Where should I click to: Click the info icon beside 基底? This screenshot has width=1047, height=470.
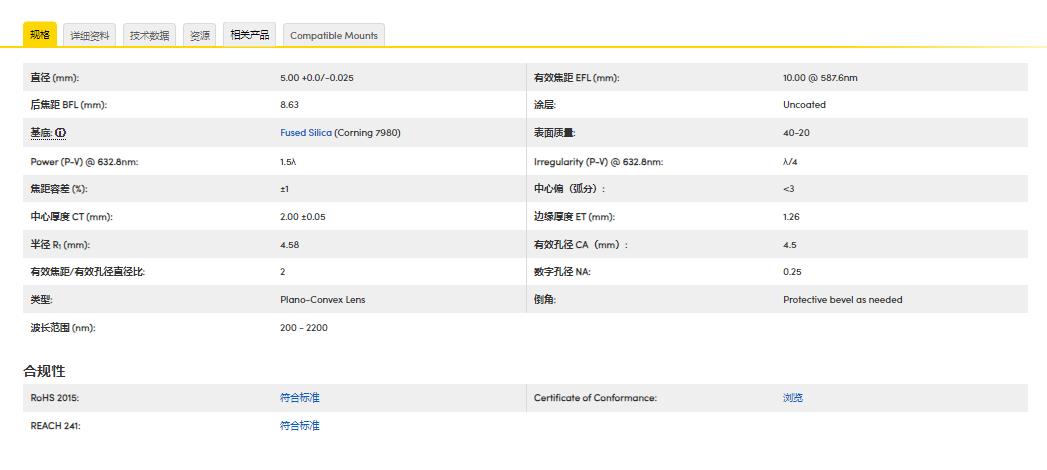click(60, 133)
